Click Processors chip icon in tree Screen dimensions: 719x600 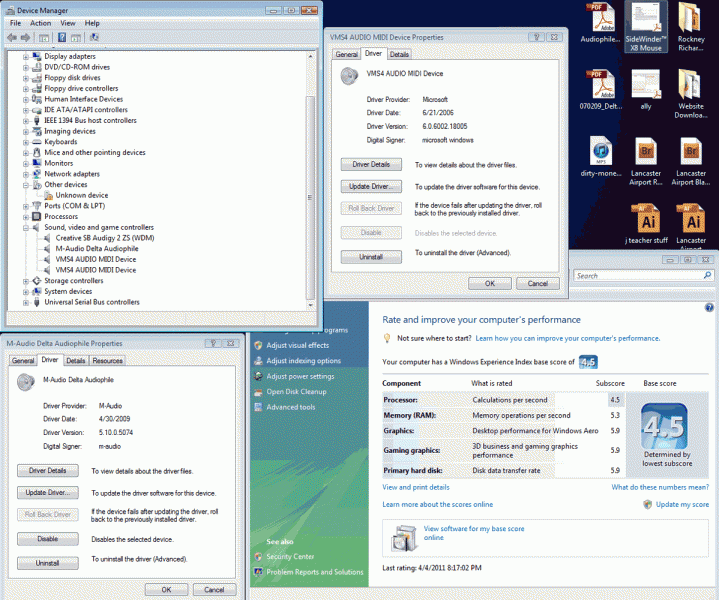37,217
